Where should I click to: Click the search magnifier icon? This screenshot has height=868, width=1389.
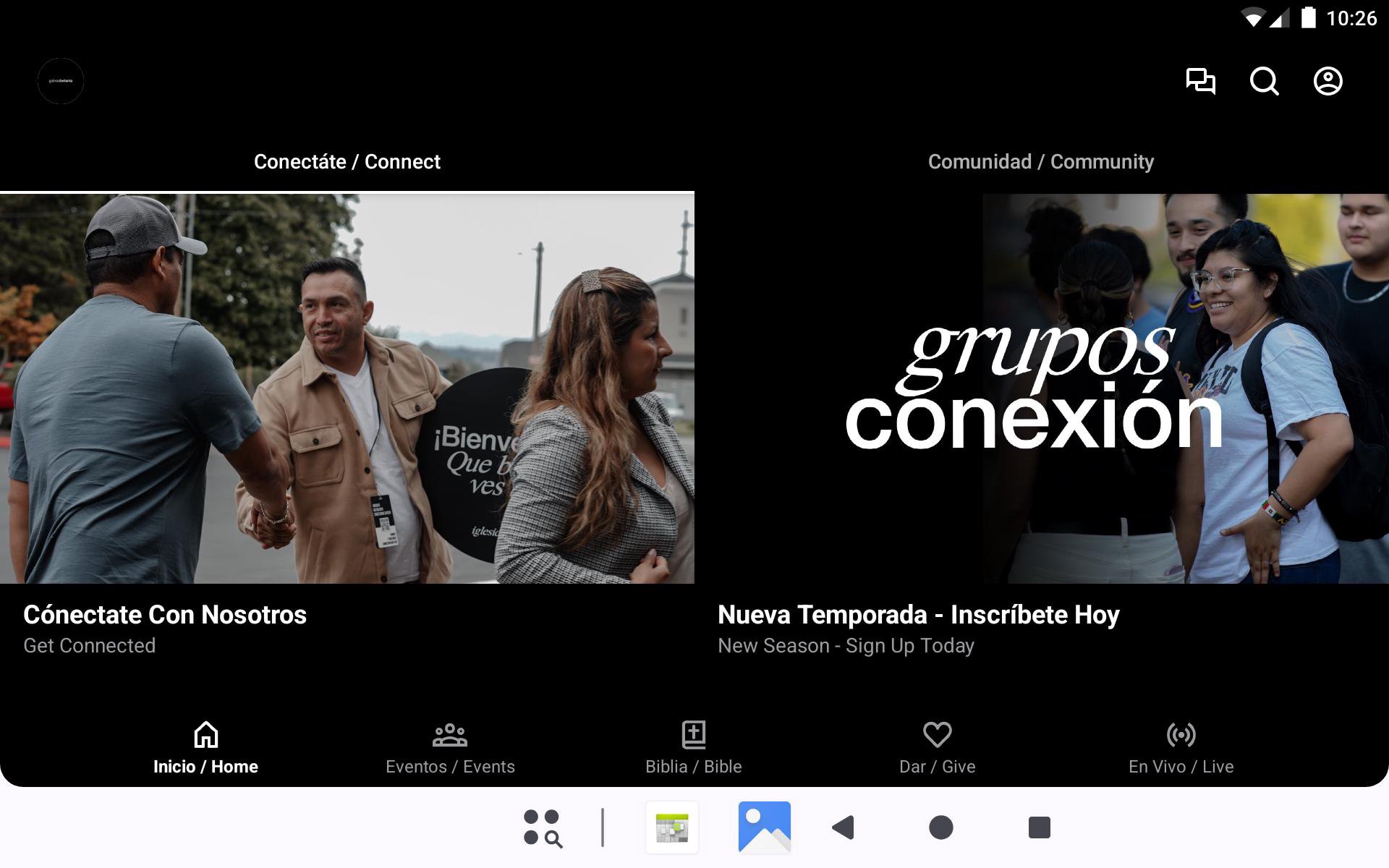click(1264, 81)
